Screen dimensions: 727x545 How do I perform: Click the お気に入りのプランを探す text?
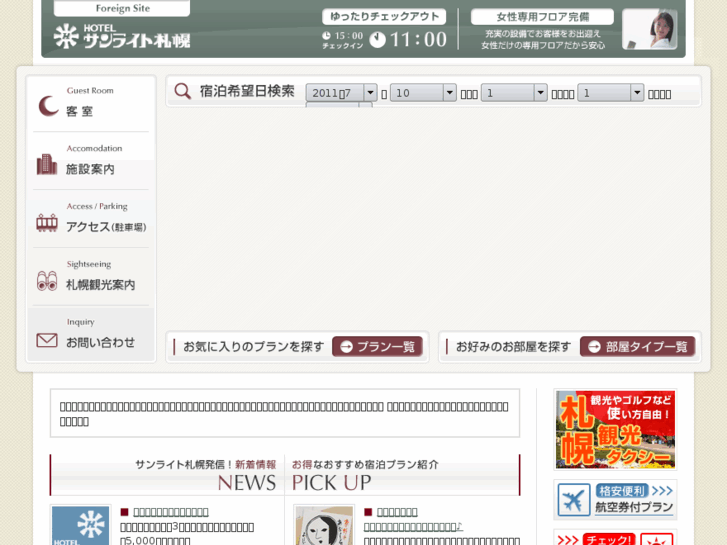pos(253,347)
